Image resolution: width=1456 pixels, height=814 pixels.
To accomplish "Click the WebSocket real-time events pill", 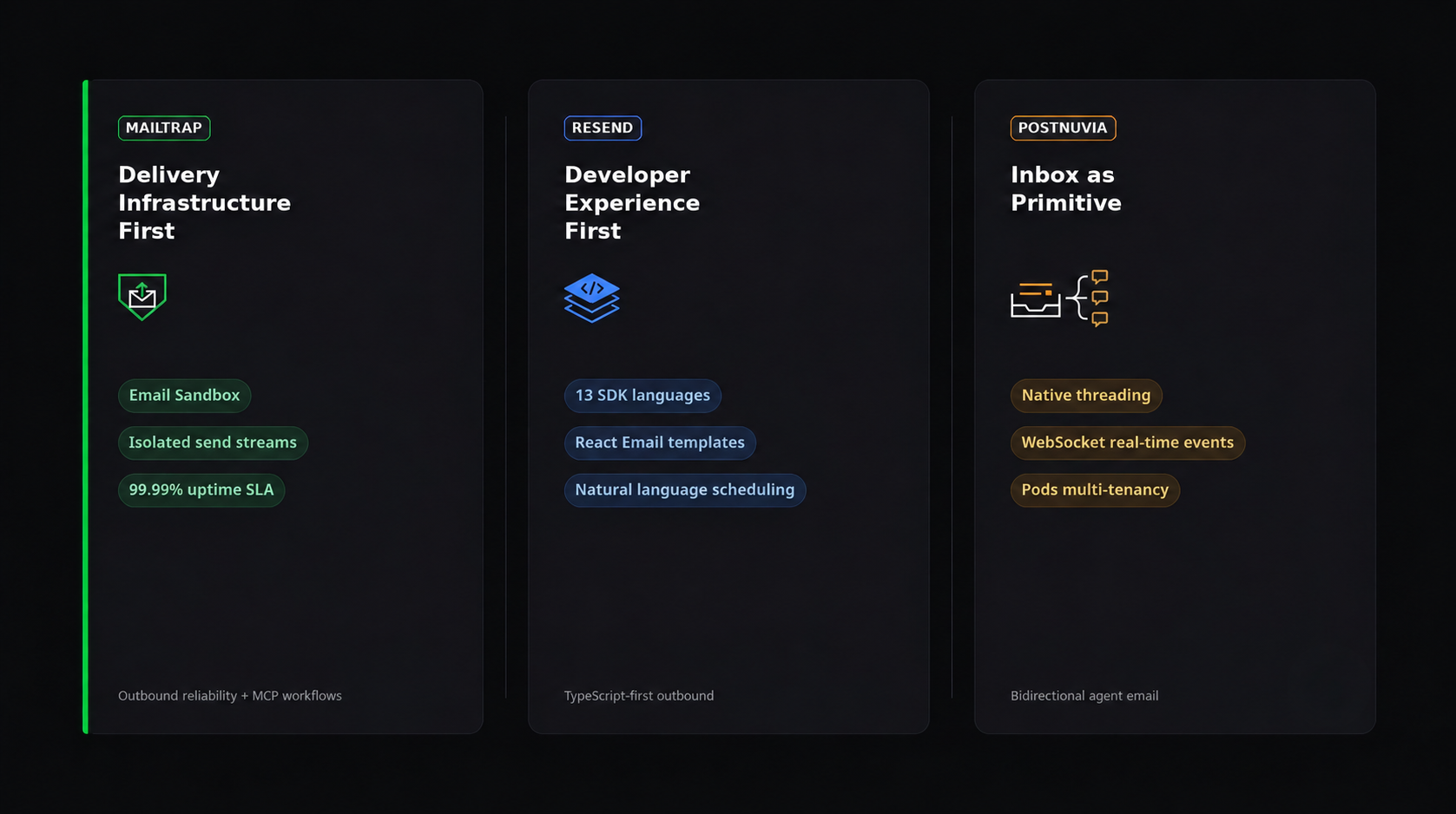I will point(1128,443).
